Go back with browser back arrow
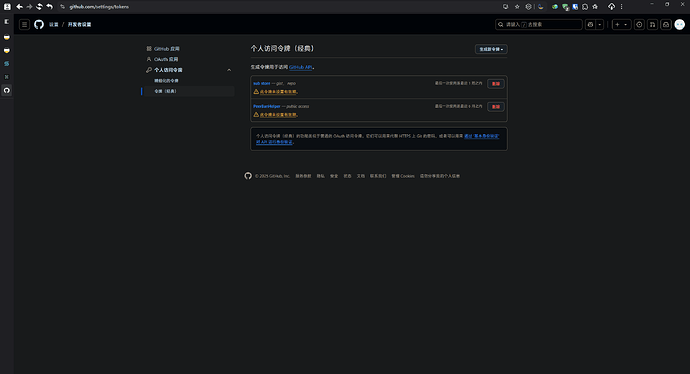The width and height of the screenshot is (690, 374). (x=19, y=7)
